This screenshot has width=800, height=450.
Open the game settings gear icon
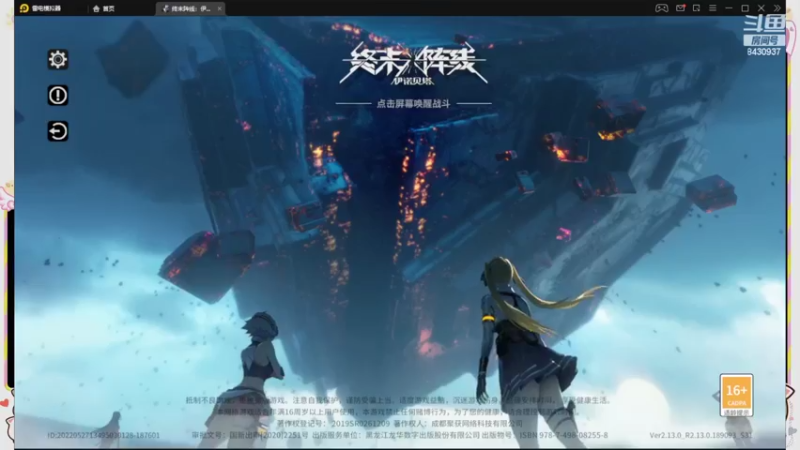58,60
